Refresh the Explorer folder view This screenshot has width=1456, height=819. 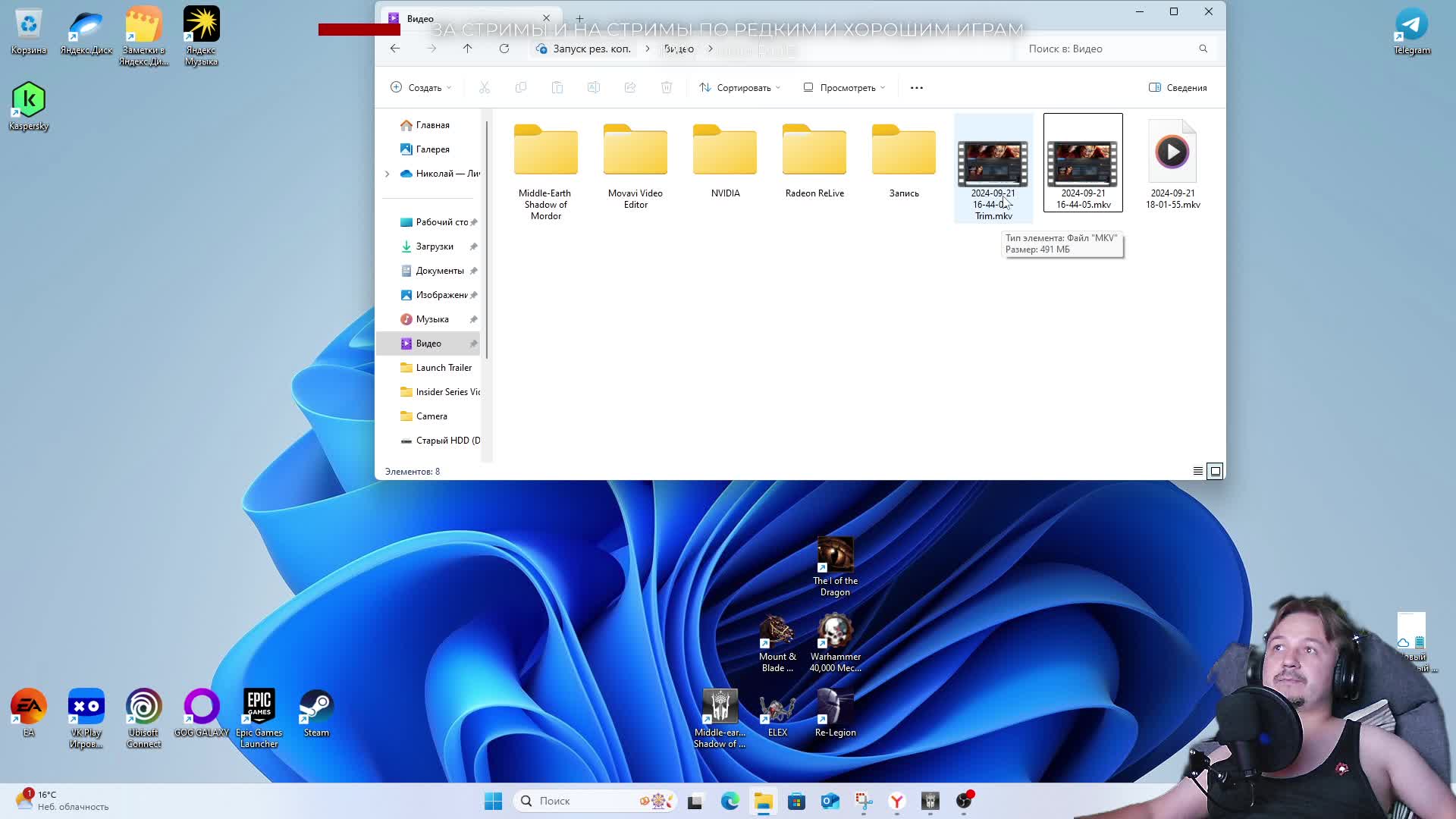click(504, 49)
